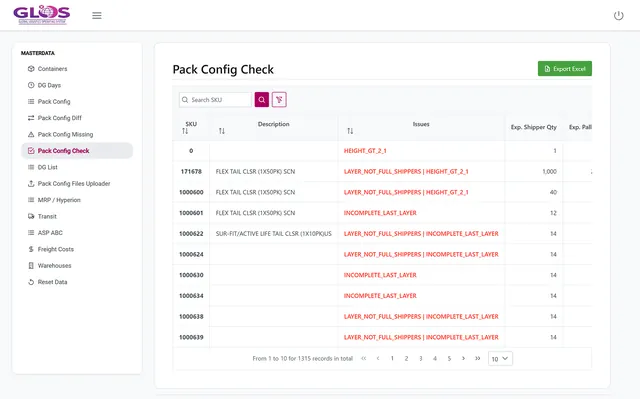Open Pack Config Diff page

pyautogui.click(x=60, y=118)
